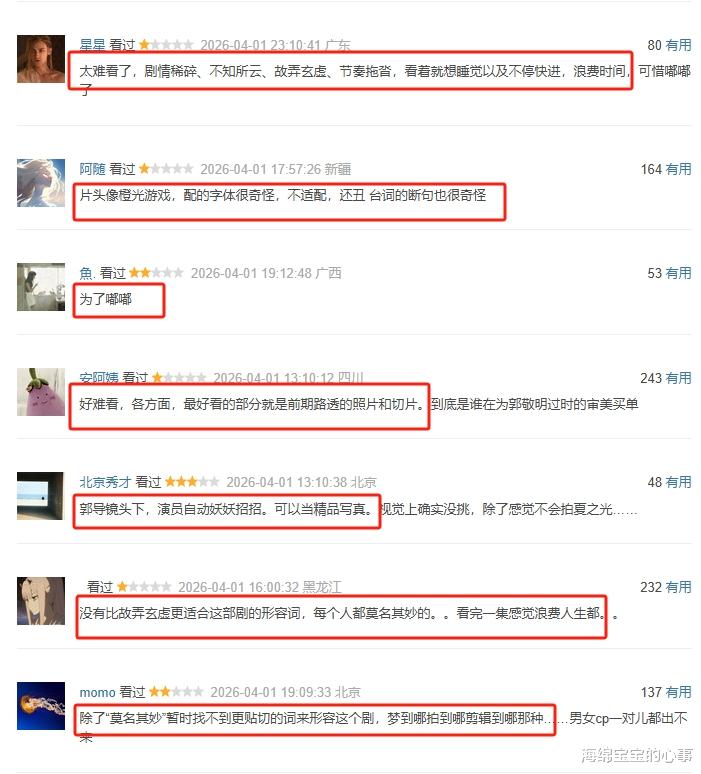Mark the 48-vote review as 有用
Screen dimensions: 701x774
pos(678,482)
